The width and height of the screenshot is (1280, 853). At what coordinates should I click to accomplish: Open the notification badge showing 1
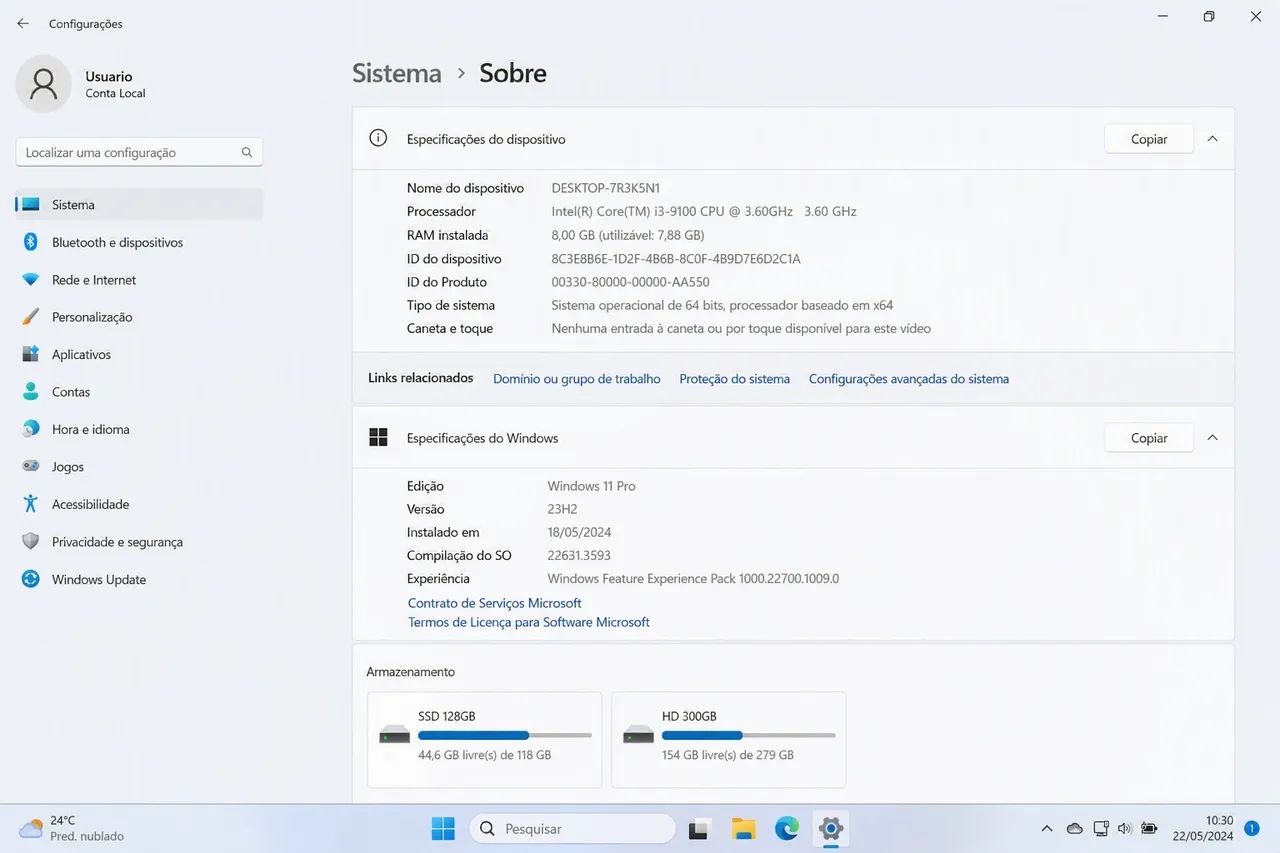(1252, 828)
